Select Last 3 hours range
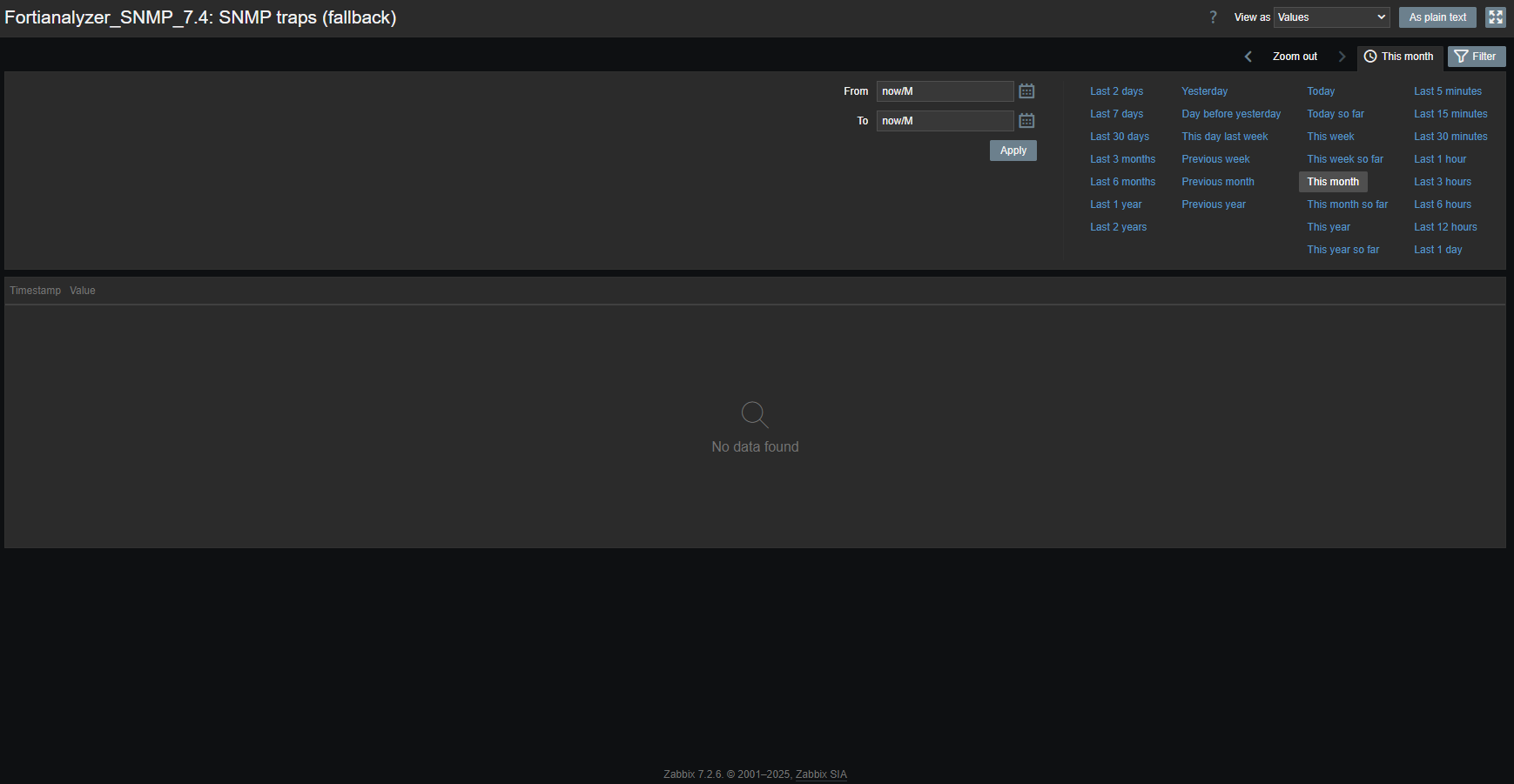The height and width of the screenshot is (784, 1514). tap(1443, 182)
